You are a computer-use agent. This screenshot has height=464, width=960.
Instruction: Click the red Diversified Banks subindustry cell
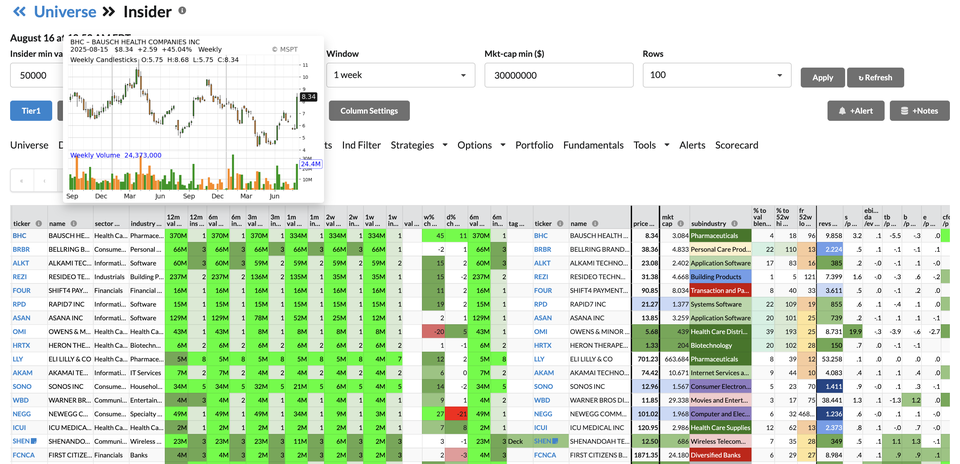720,455
